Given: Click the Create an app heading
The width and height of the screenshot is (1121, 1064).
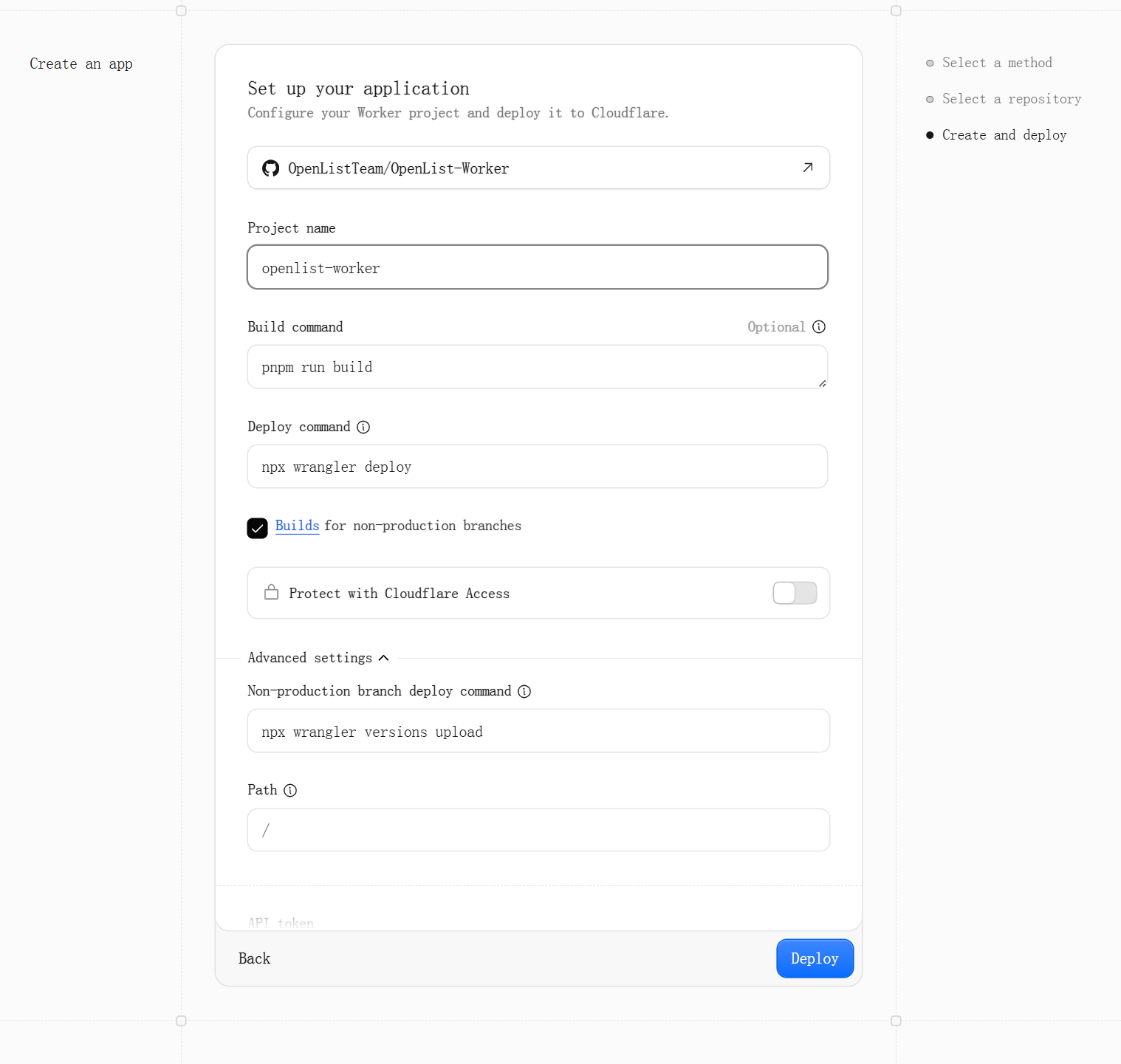Looking at the screenshot, I should pyautogui.click(x=81, y=64).
